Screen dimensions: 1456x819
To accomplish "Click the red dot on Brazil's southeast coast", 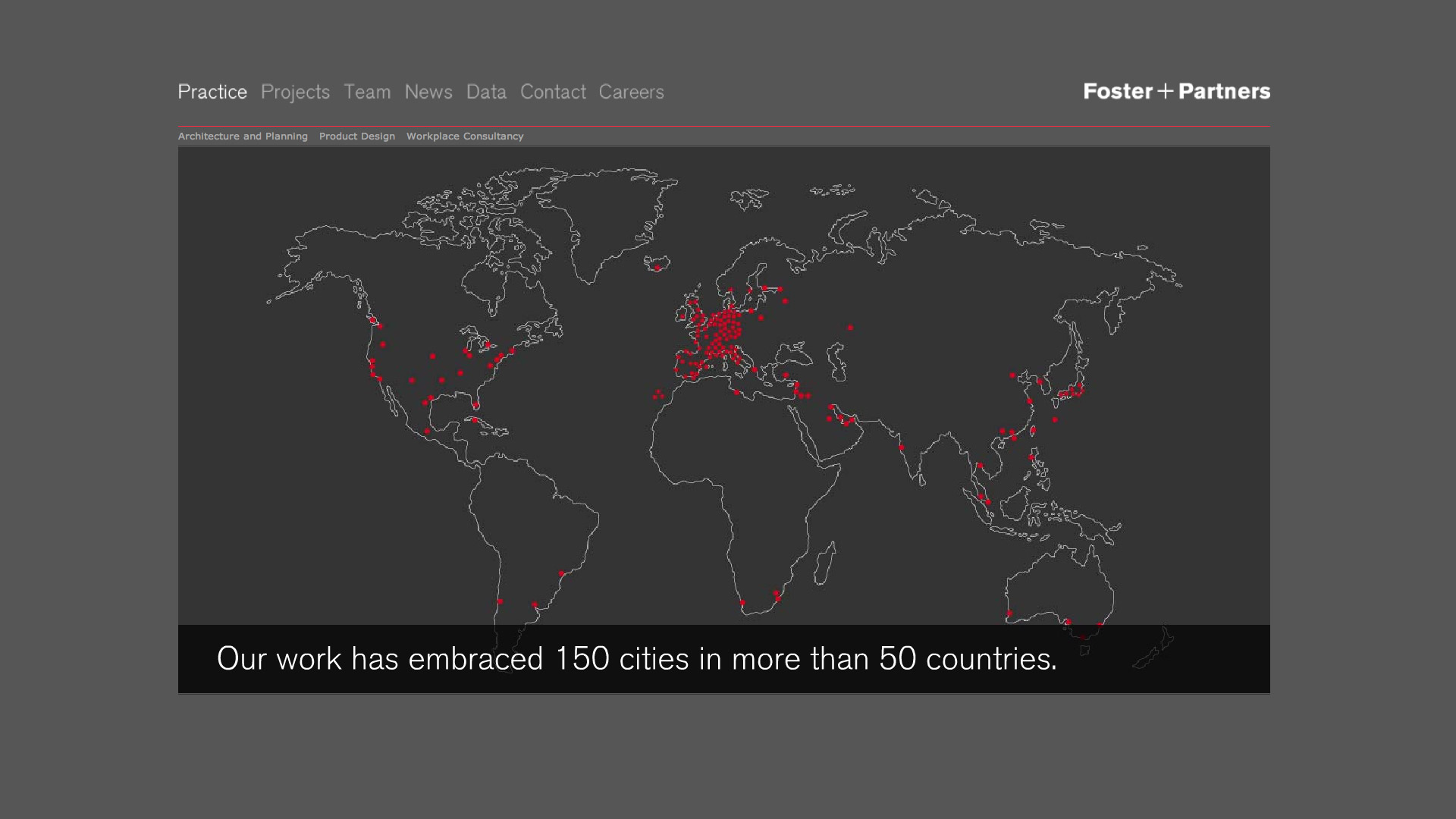I will click(x=562, y=574).
